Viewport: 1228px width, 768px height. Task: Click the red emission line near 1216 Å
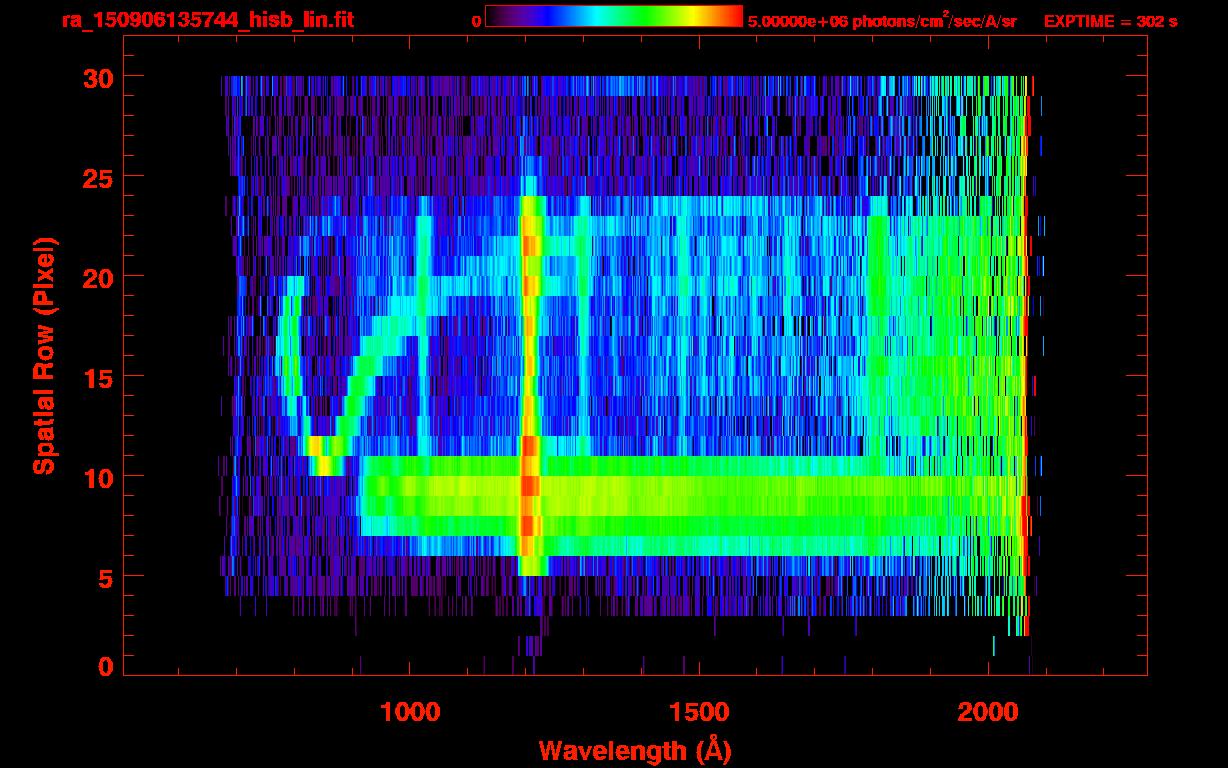click(x=530, y=385)
